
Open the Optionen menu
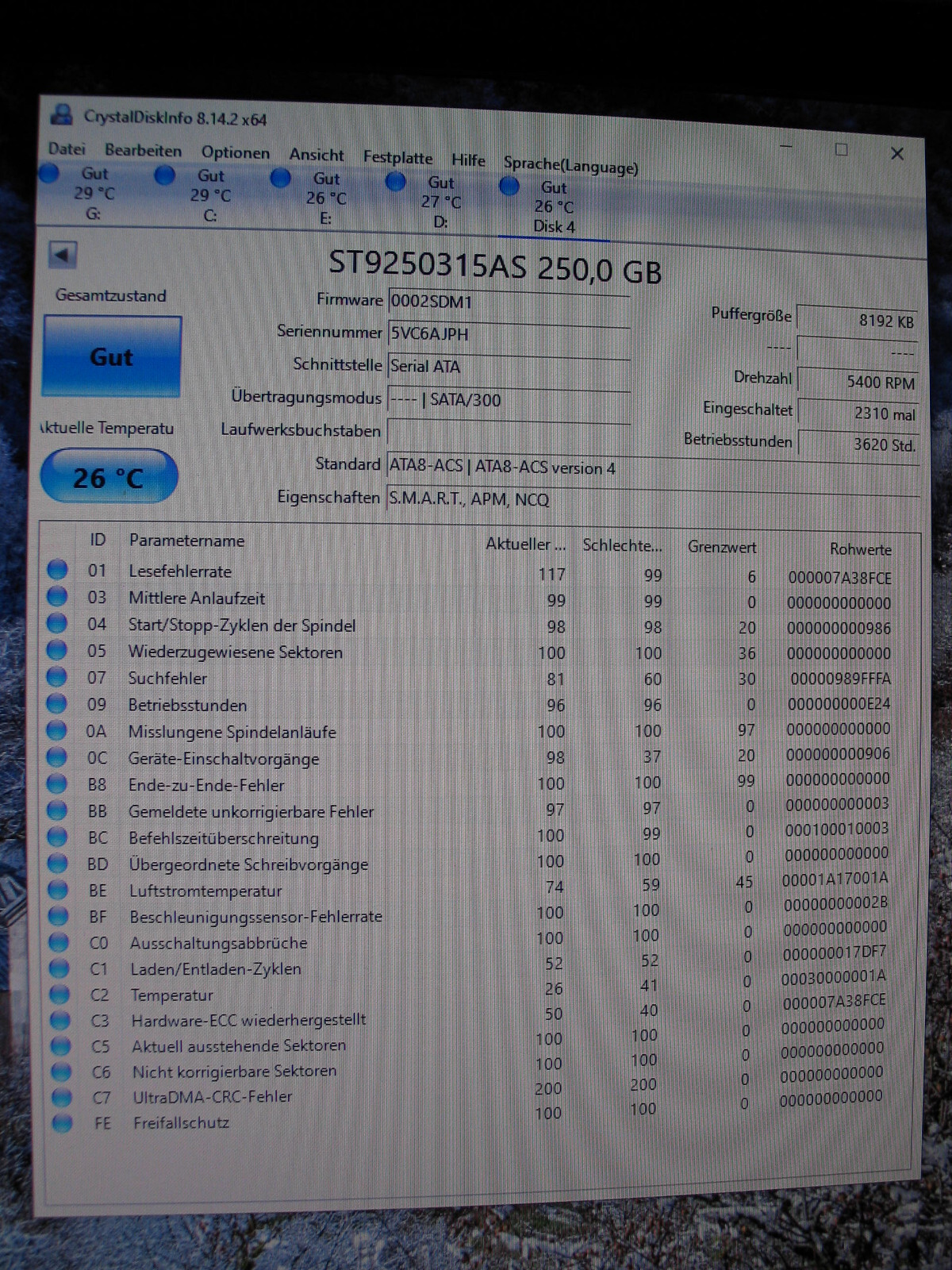(x=235, y=152)
